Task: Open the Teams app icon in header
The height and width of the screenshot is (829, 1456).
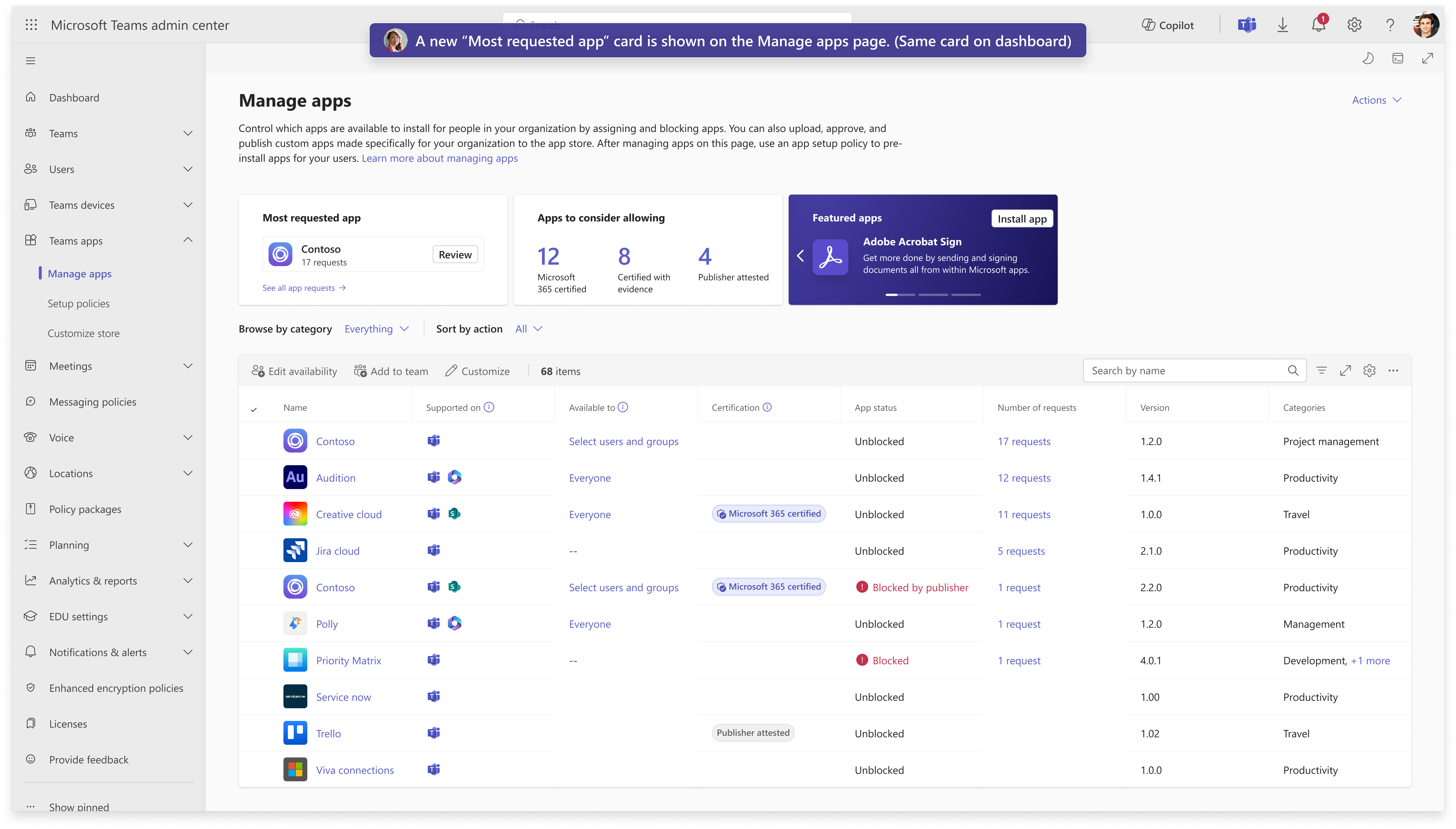Action: [x=1246, y=25]
